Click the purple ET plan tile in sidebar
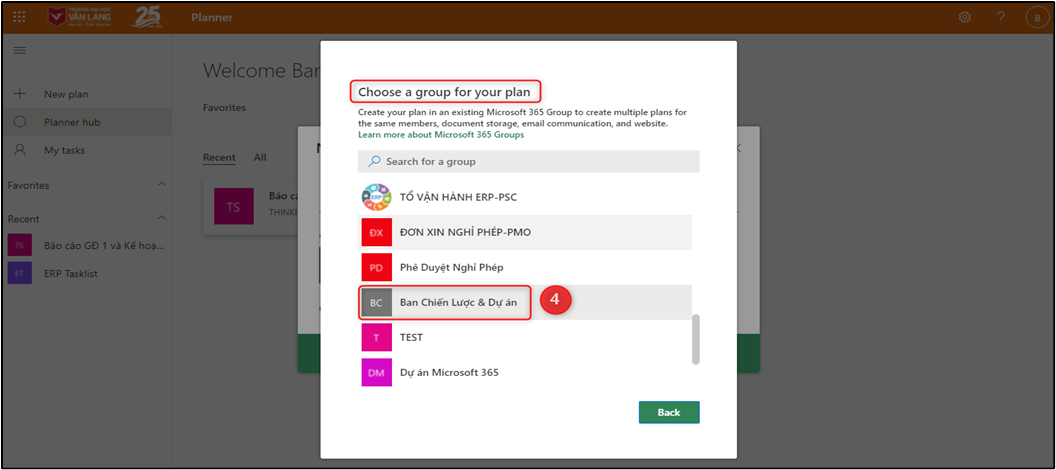This screenshot has width=1056, height=470. (x=20, y=273)
